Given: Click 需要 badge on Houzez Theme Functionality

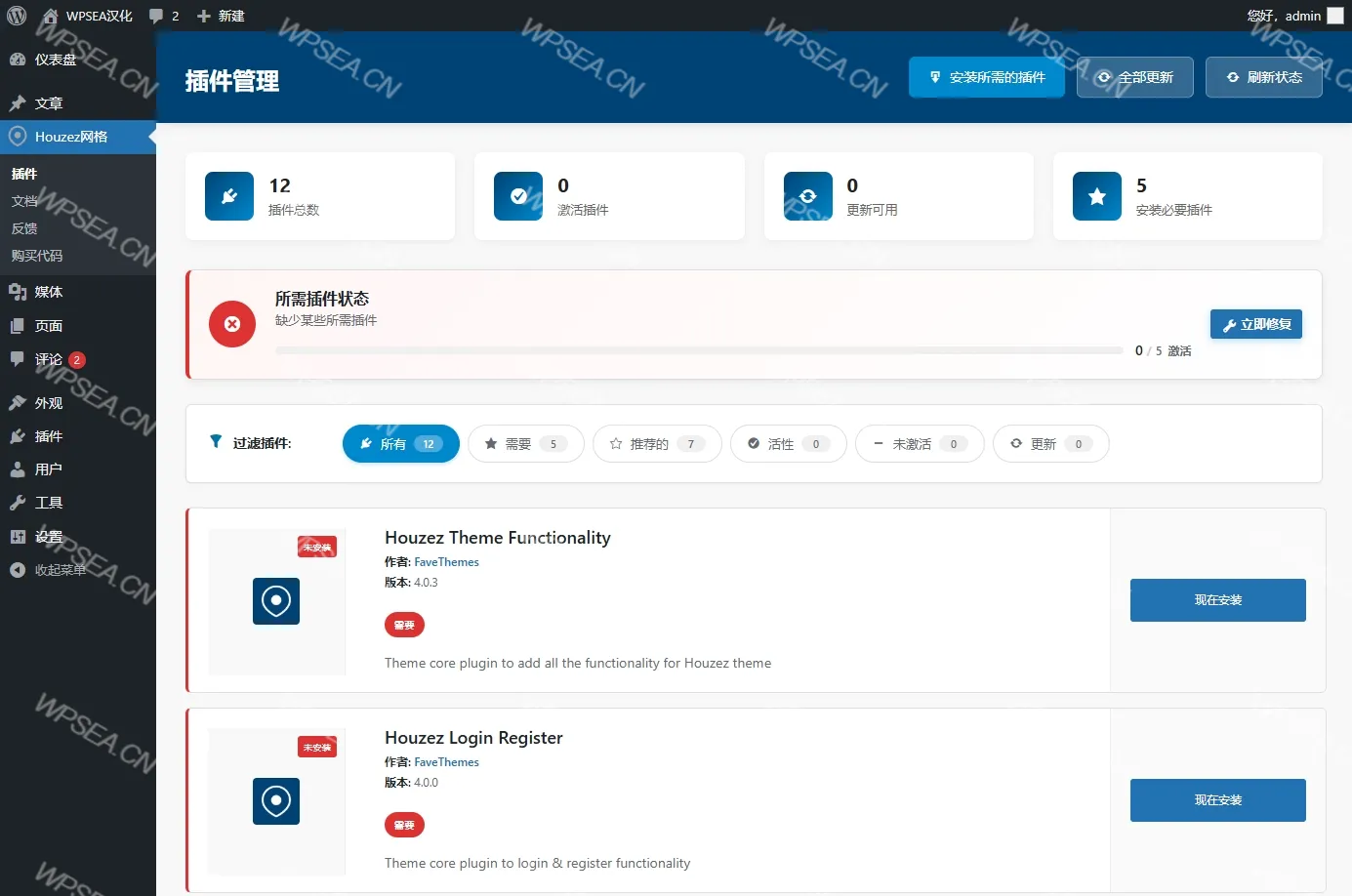Looking at the screenshot, I should [404, 625].
